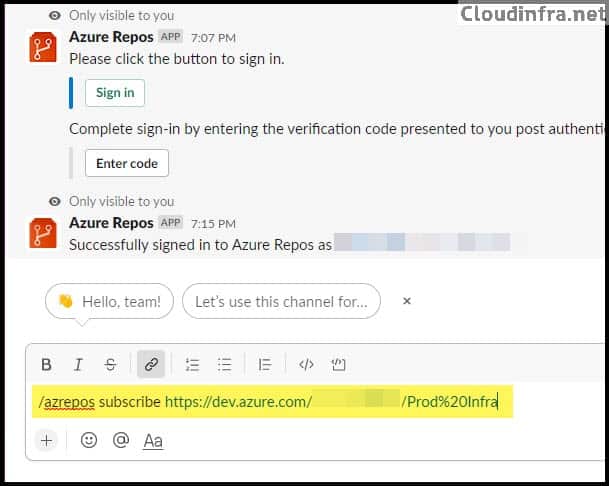
Task: Insert a code block
Action: tap(338, 364)
